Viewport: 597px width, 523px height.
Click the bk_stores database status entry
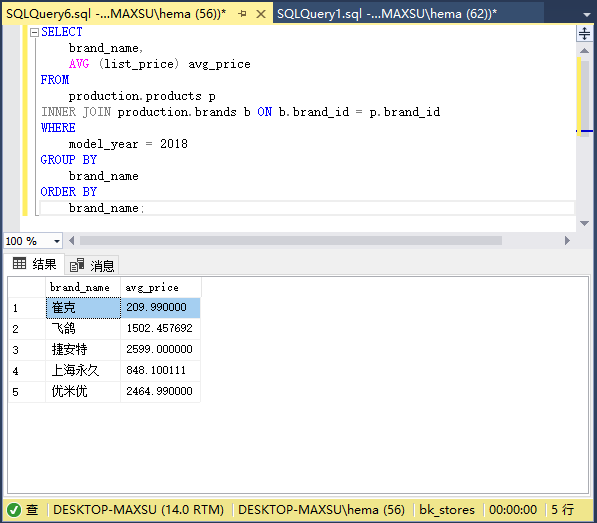pos(447,510)
